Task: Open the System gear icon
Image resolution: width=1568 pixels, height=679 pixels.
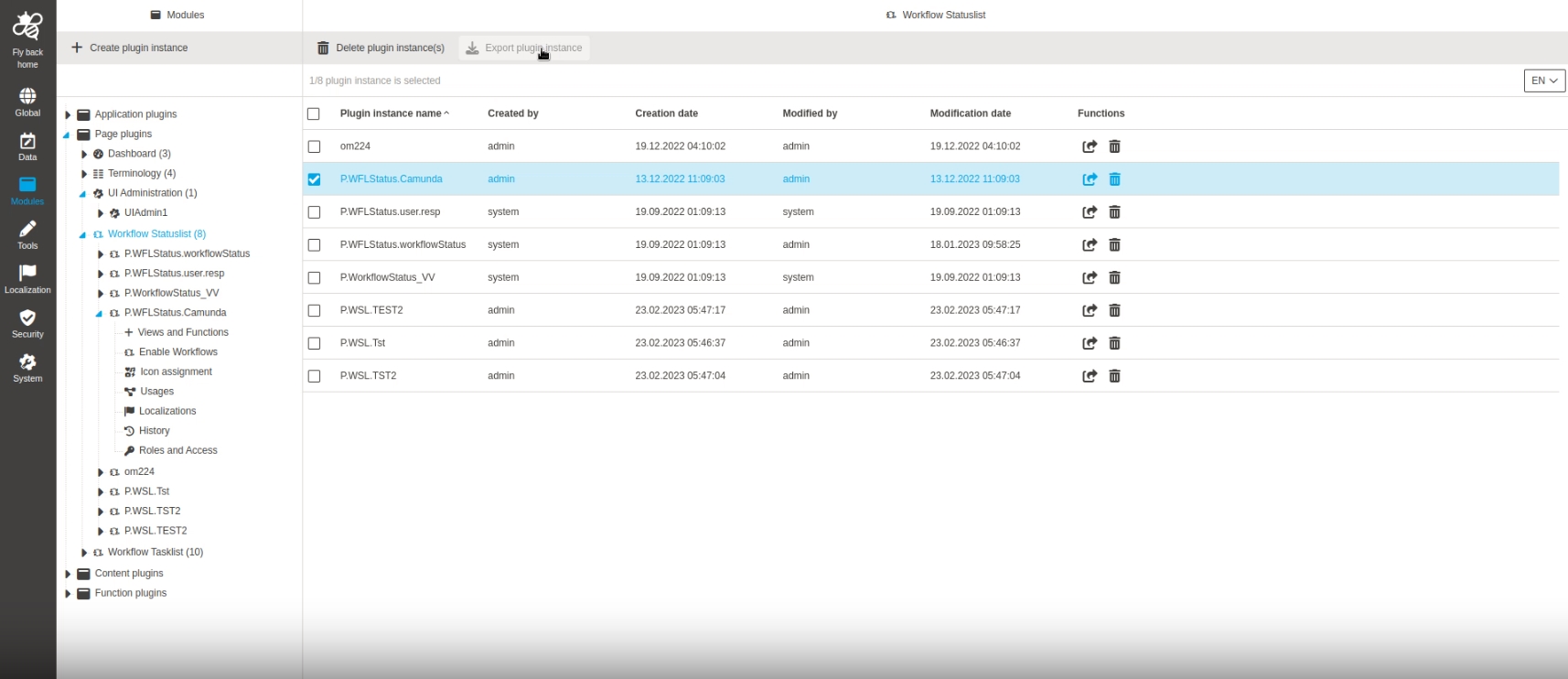Action: click(27, 367)
